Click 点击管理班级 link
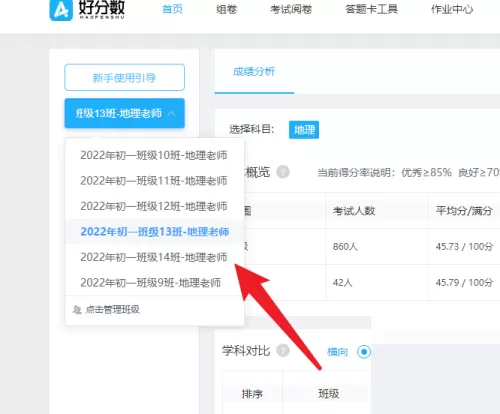Screen dimensions: 500x414 [x=112, y=310]
